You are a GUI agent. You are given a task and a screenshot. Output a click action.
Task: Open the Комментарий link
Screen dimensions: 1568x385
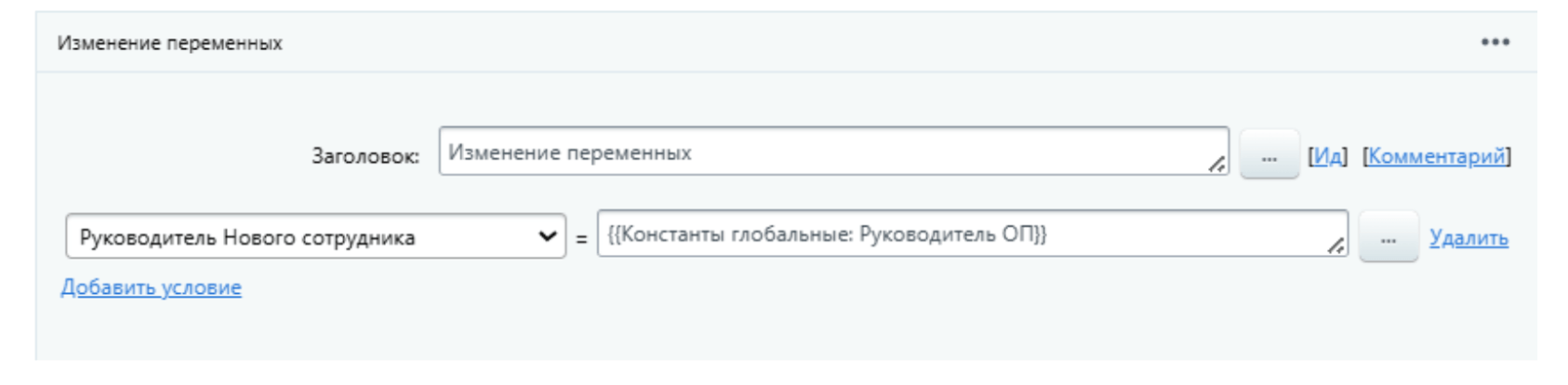pyautogui.click(x=1436, y=156)
